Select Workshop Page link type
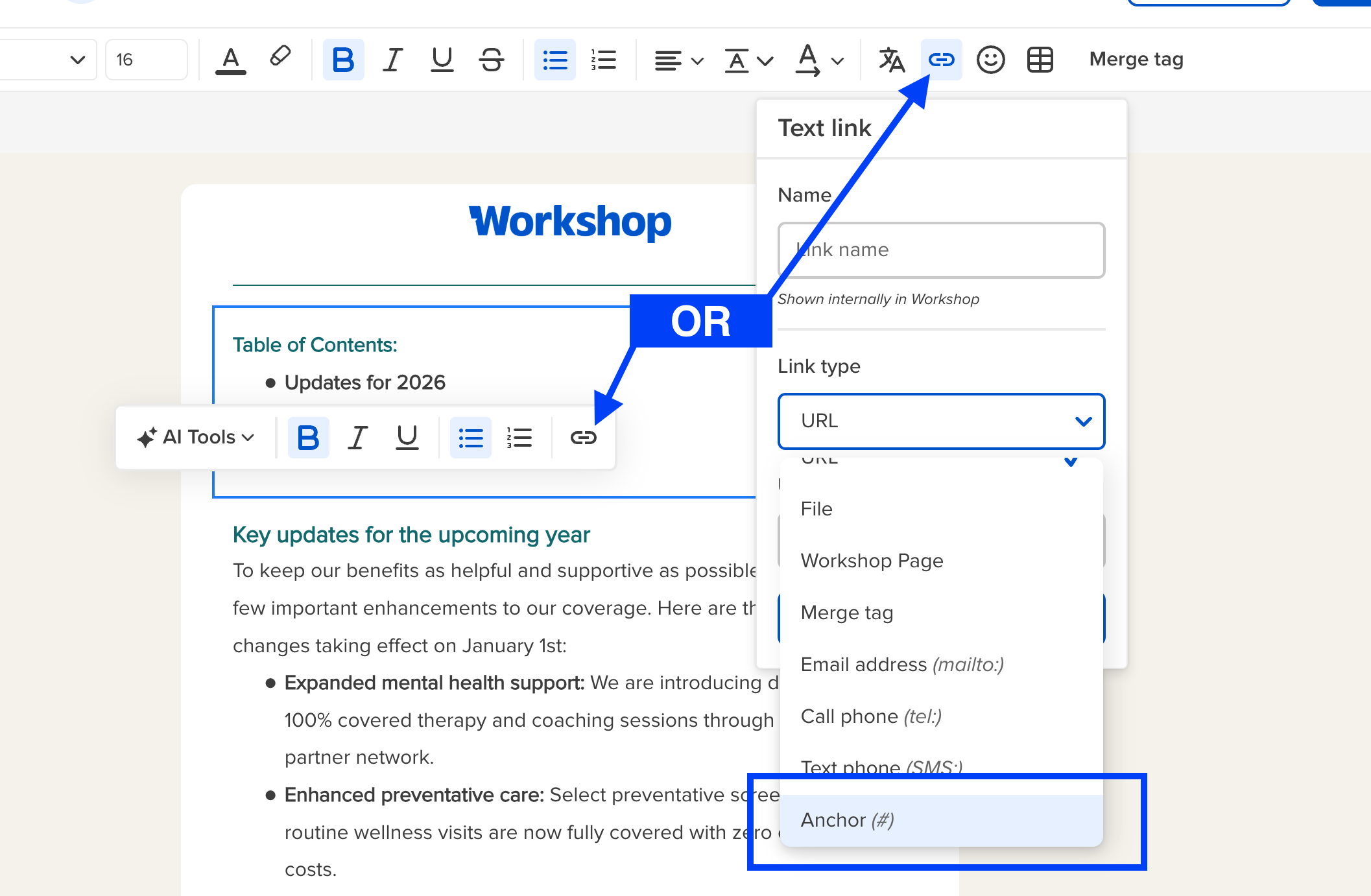 (x=941, y=561)
